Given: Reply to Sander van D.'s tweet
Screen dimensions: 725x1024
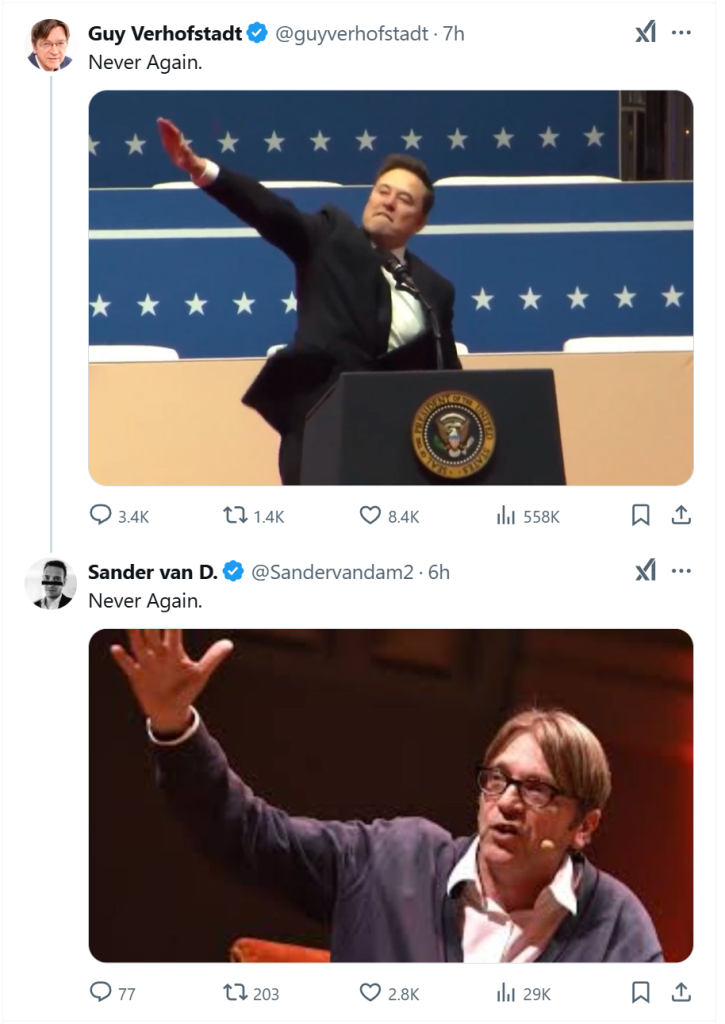Looking at the screenshot, I should pyautogui.click(x=101, y=992).
